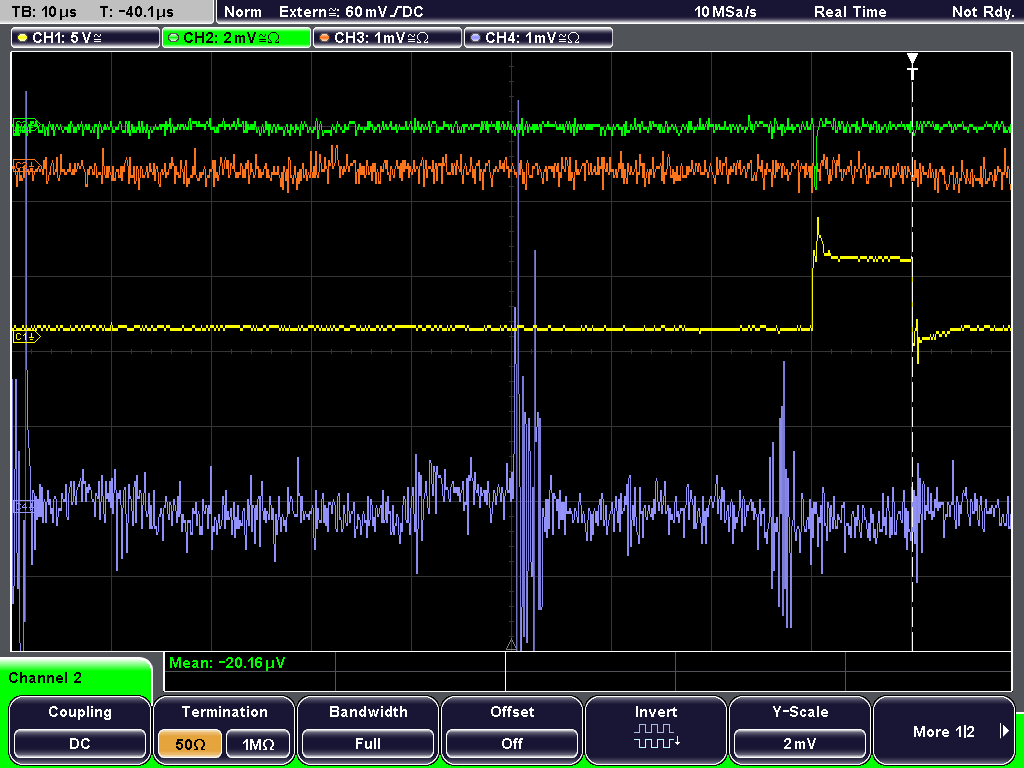1024x768 pixels.
Task: Click the More page arrow icon
Action: 1004,731
